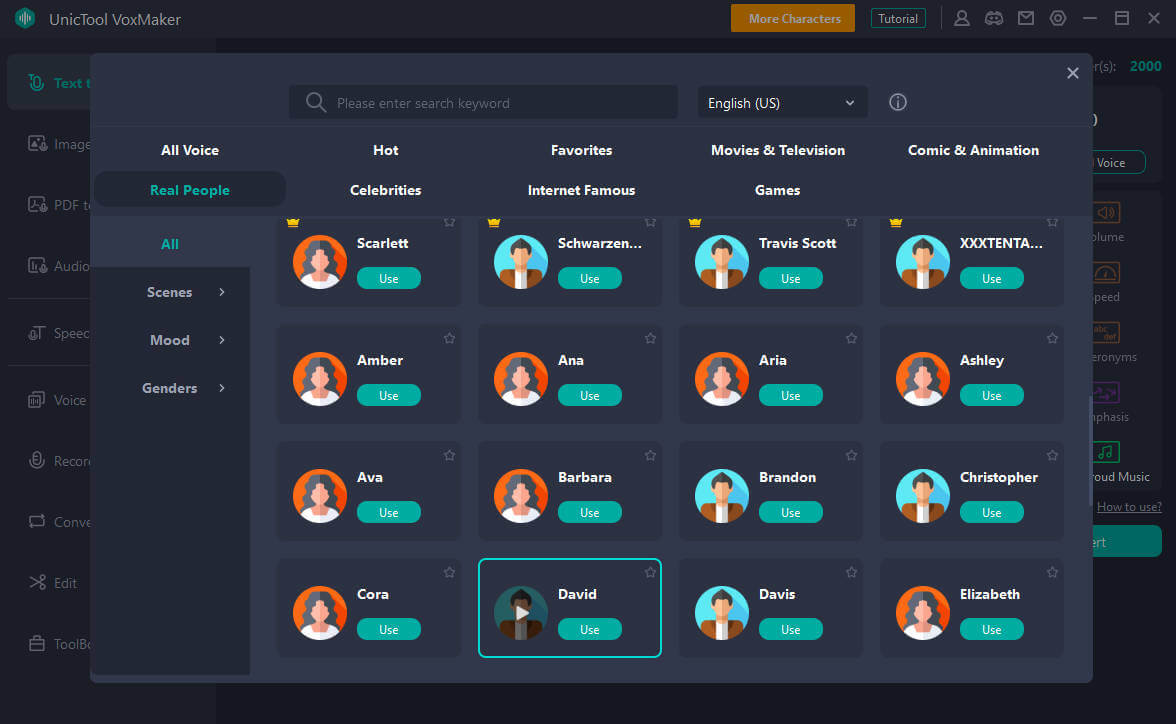Click the Record sidebar microphone icon
1176x724 pixels.
[37, 460]
